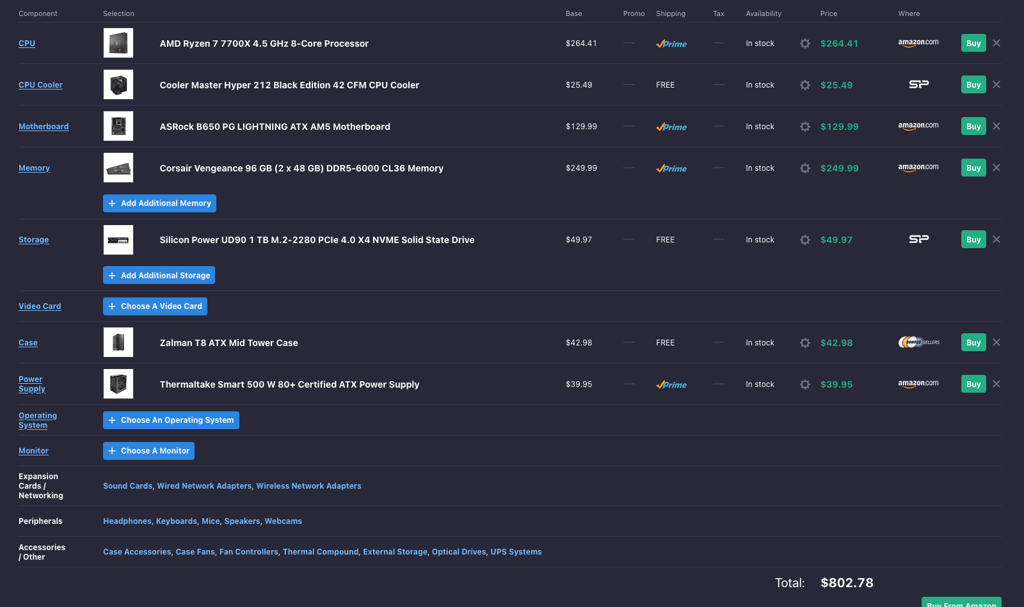1024x607 pixels.
Task: Click Amazon logo in the CPU row
Action: [918, 42]
